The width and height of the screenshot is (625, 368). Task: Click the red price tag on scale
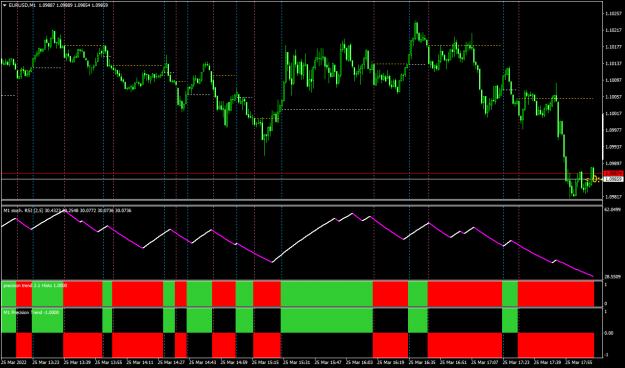[x=614, y=173]
